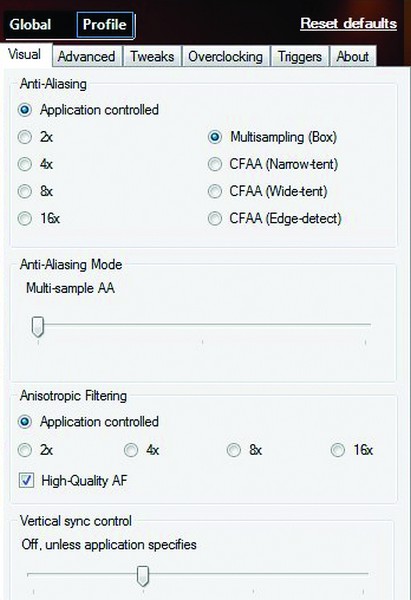411x600 pixels.
Task: Go to the About tab
Action: point(352,57)
